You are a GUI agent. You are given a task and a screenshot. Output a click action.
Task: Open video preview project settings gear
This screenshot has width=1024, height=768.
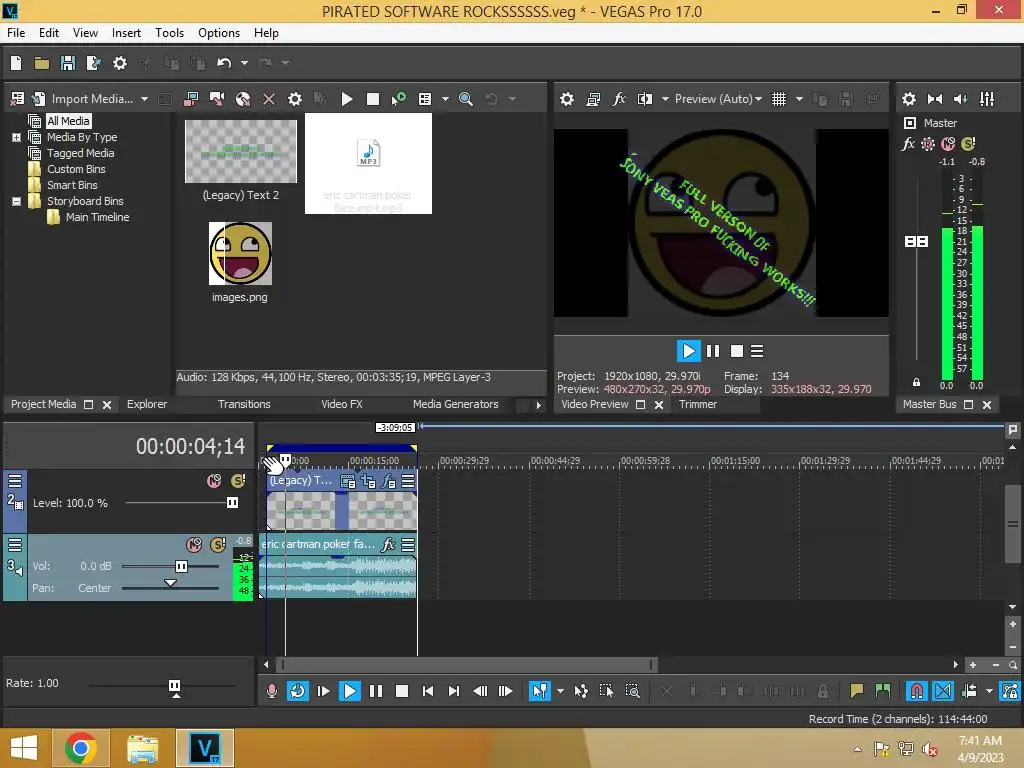click(567, 99)
